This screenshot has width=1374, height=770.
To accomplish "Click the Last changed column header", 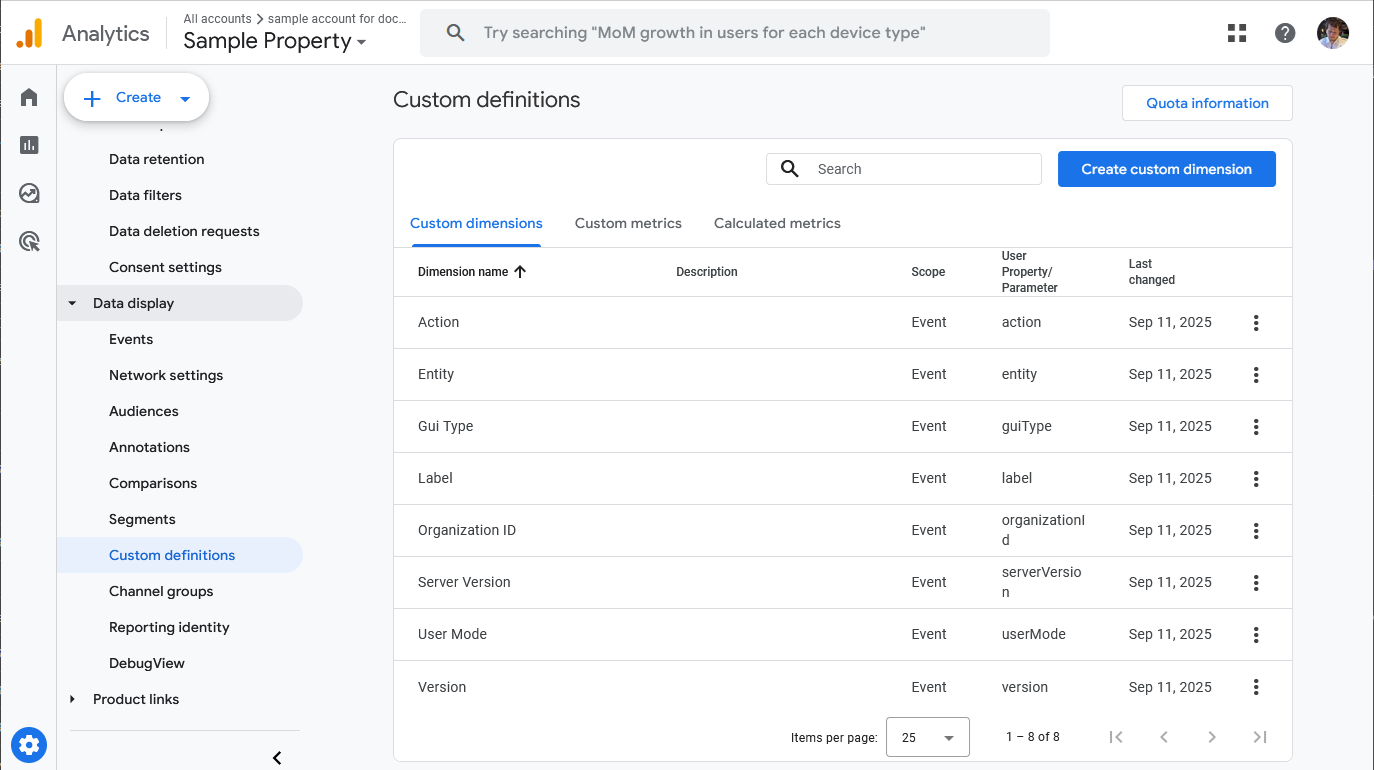I will click(1152, 272).
